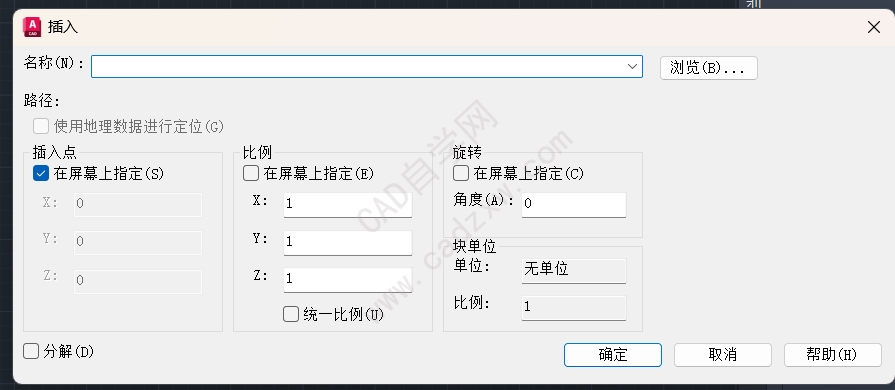Click the AutoCAD logo icon in title bar
895x390 pixels.
[32, 27]
